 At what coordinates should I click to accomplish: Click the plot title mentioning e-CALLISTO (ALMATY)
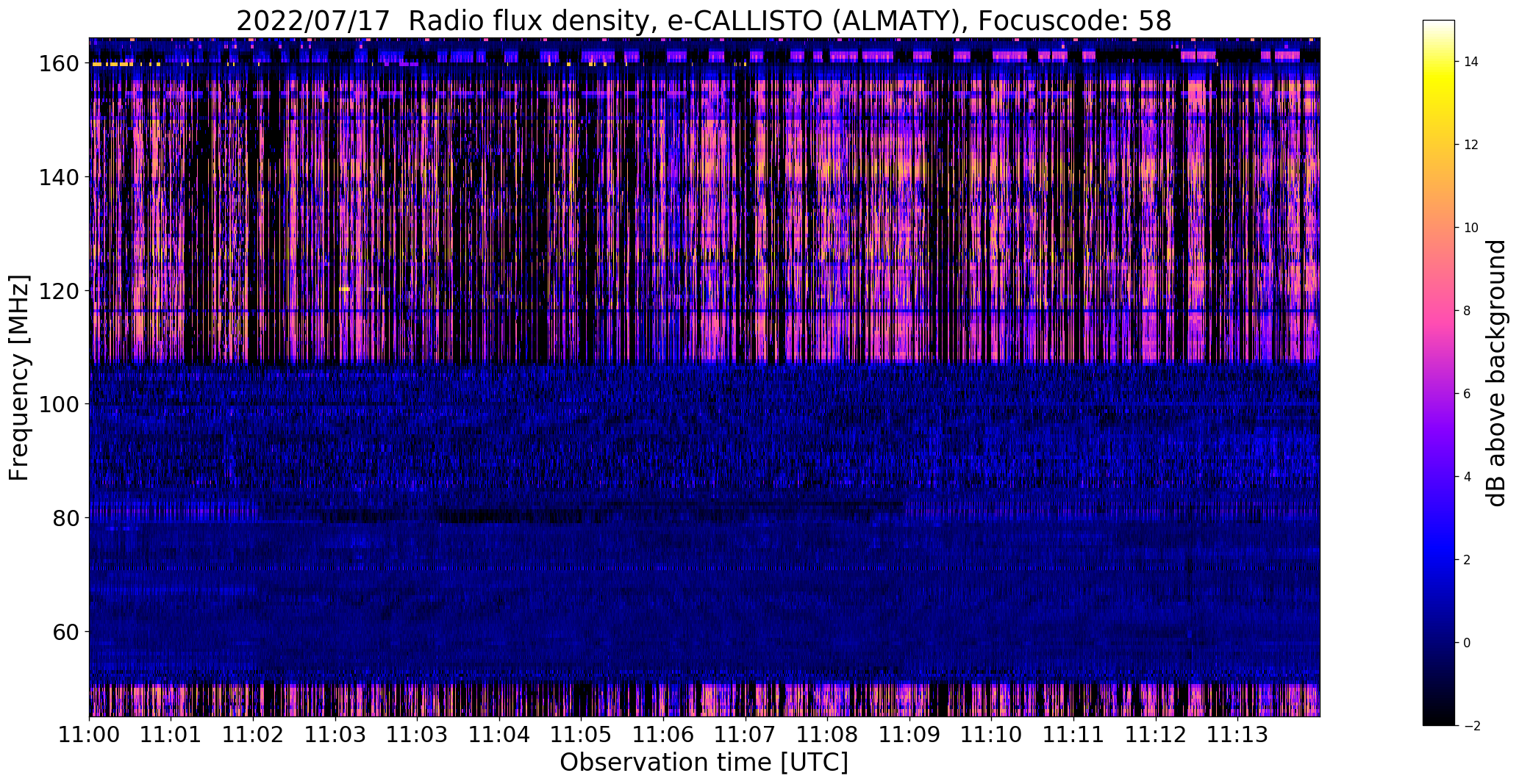pos(704,21)
